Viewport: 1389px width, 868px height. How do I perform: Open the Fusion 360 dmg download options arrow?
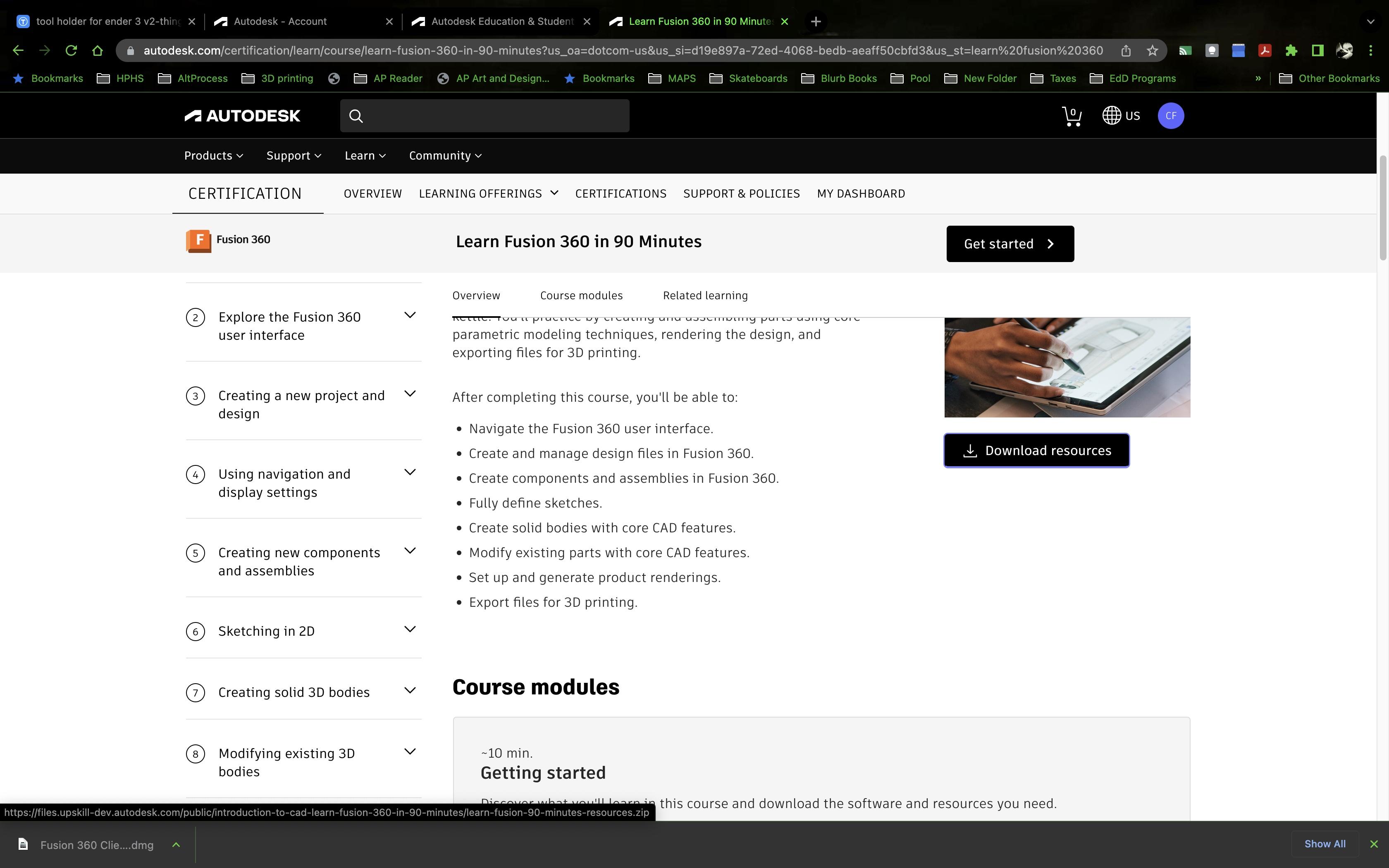176,844
